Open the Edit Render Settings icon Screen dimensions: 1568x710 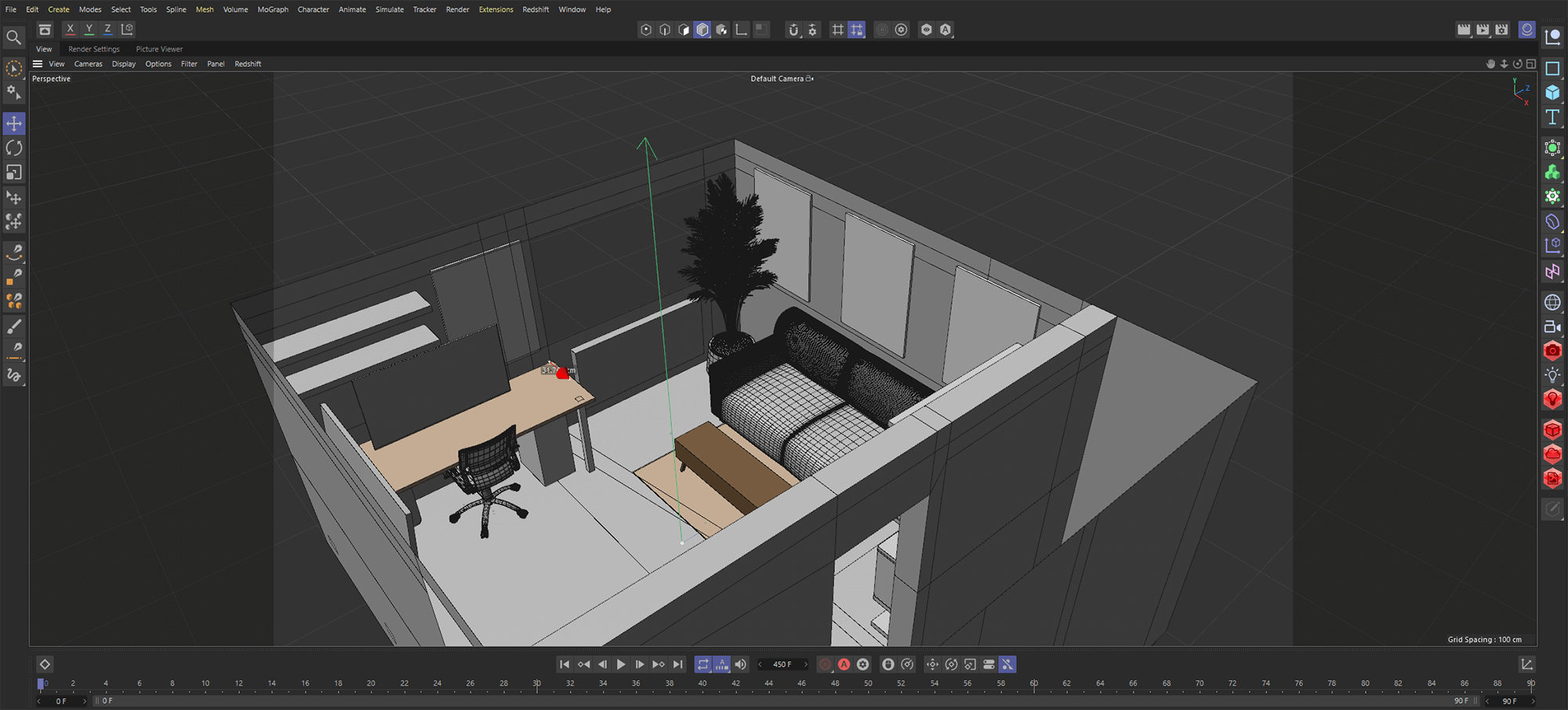click(1501, 30)
